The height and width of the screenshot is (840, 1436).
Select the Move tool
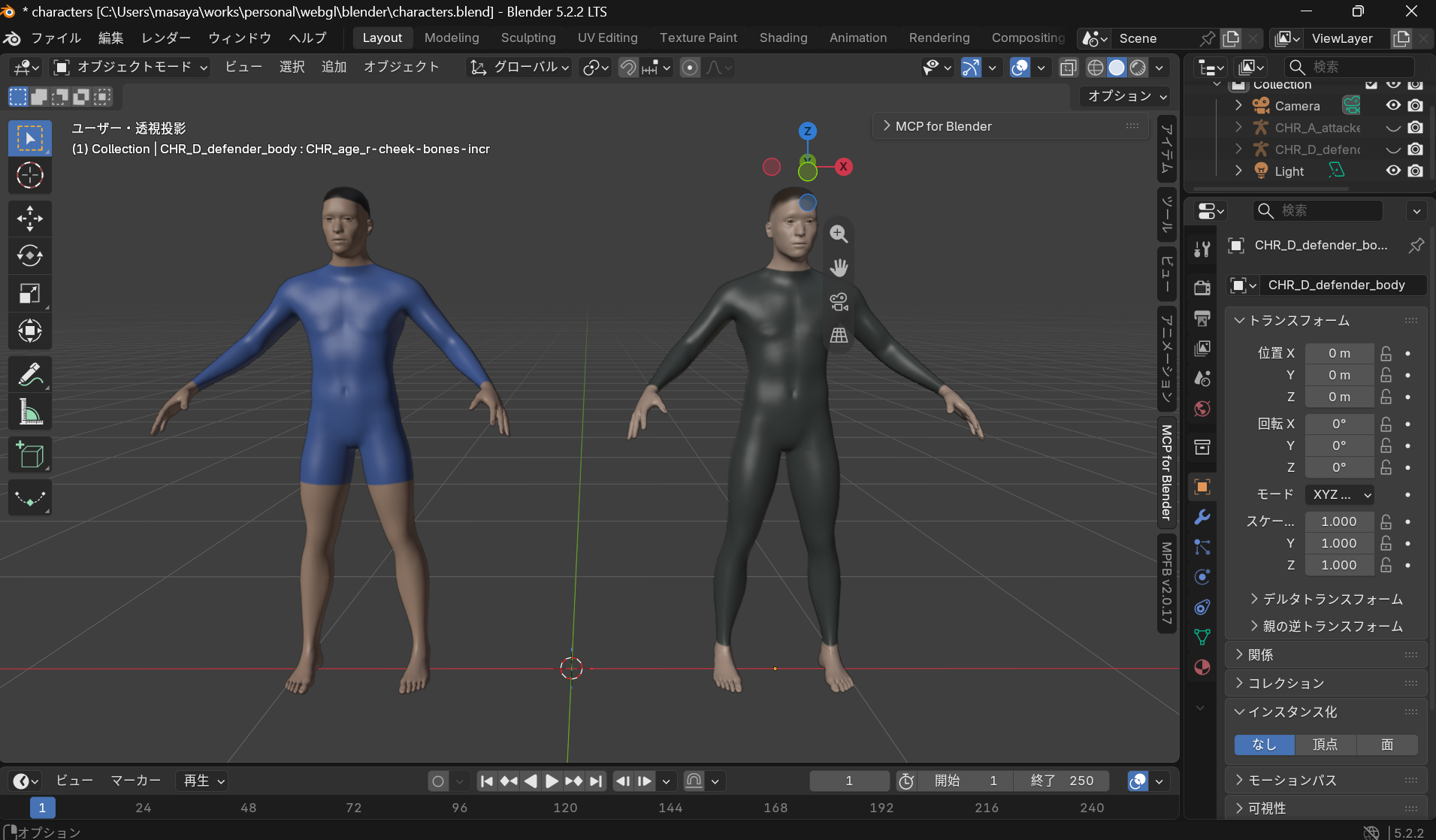[29, 219]
